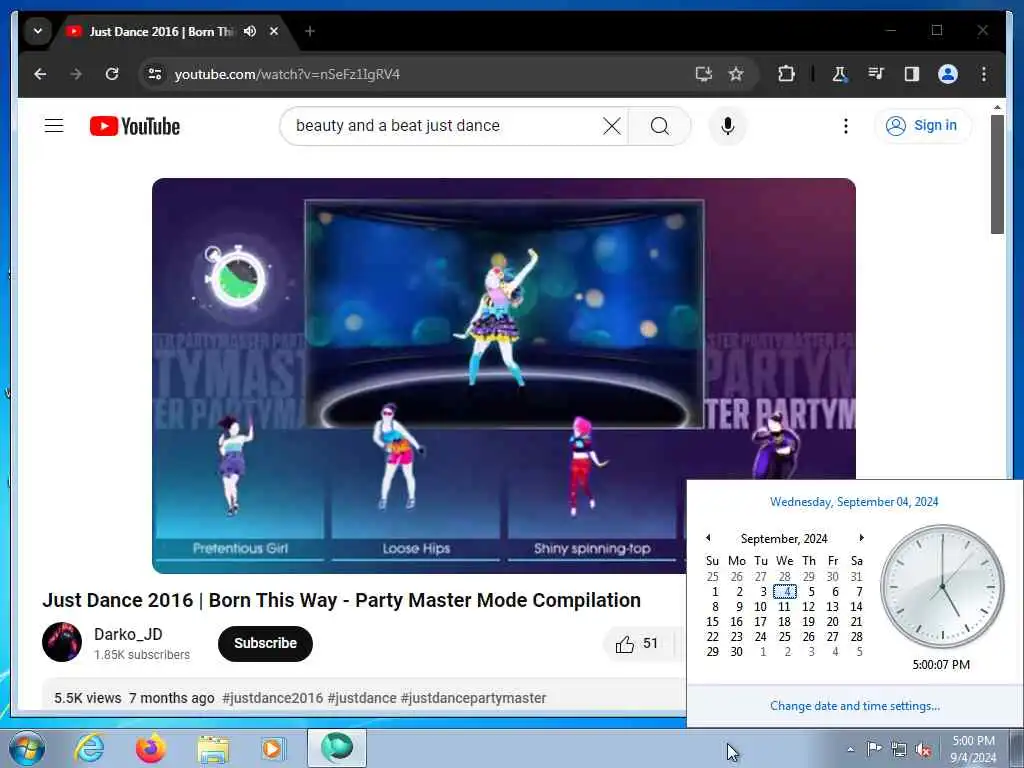Open Chrome Labs flask icon
The height and width of the screenshot is (768, 1024).
pos(839,74)
